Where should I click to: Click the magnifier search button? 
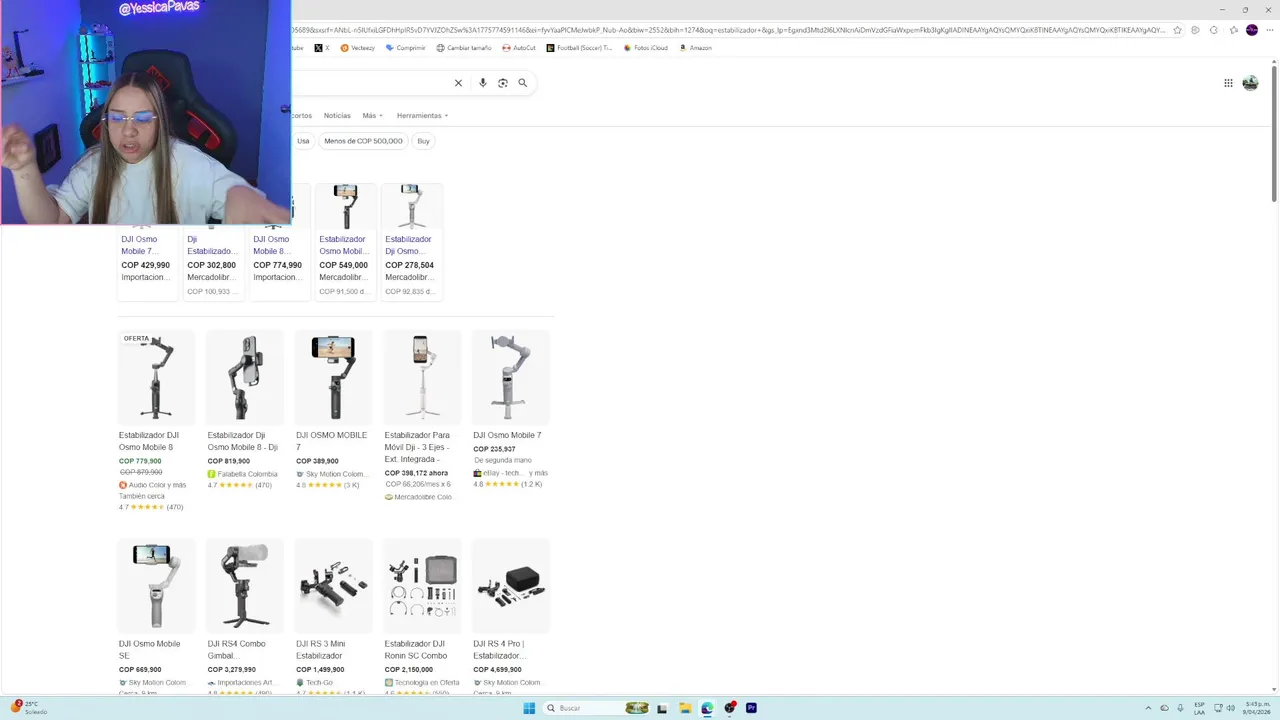522,83
